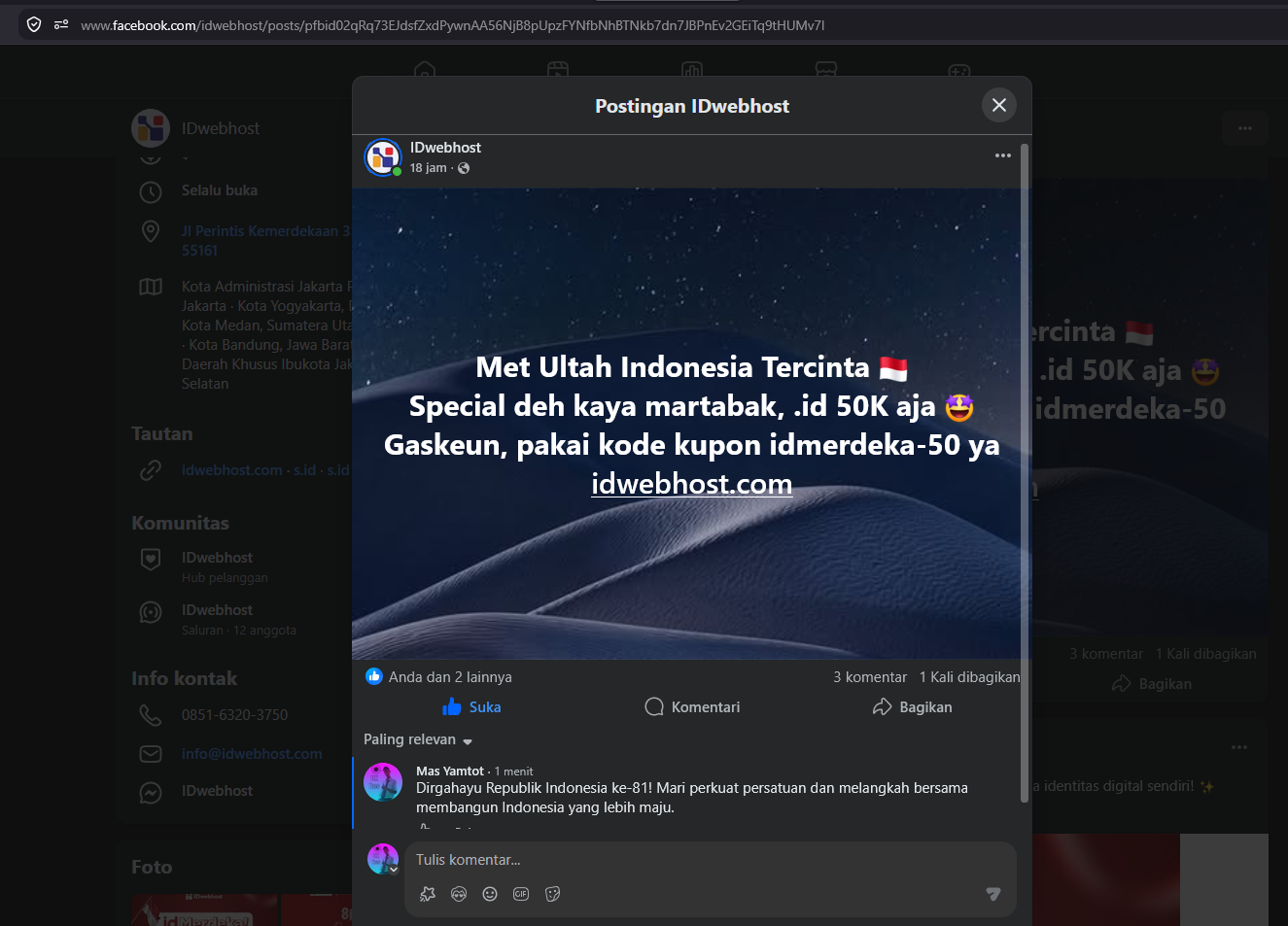1288x926 pixels.
Task: Click the phone number 0851-6320-3750
Action: point(234,715)
